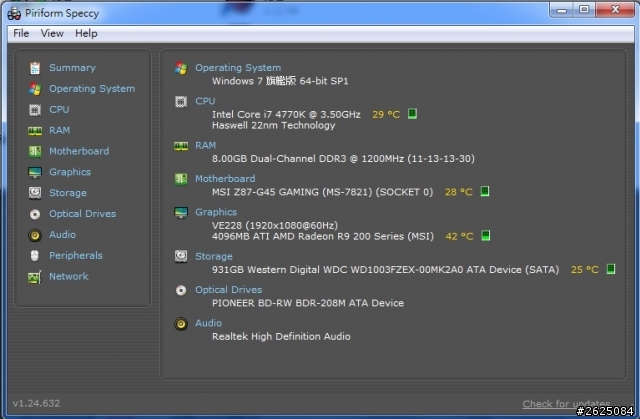
Task: Click Audio heading link in summary panel
Action: point(208,323)
